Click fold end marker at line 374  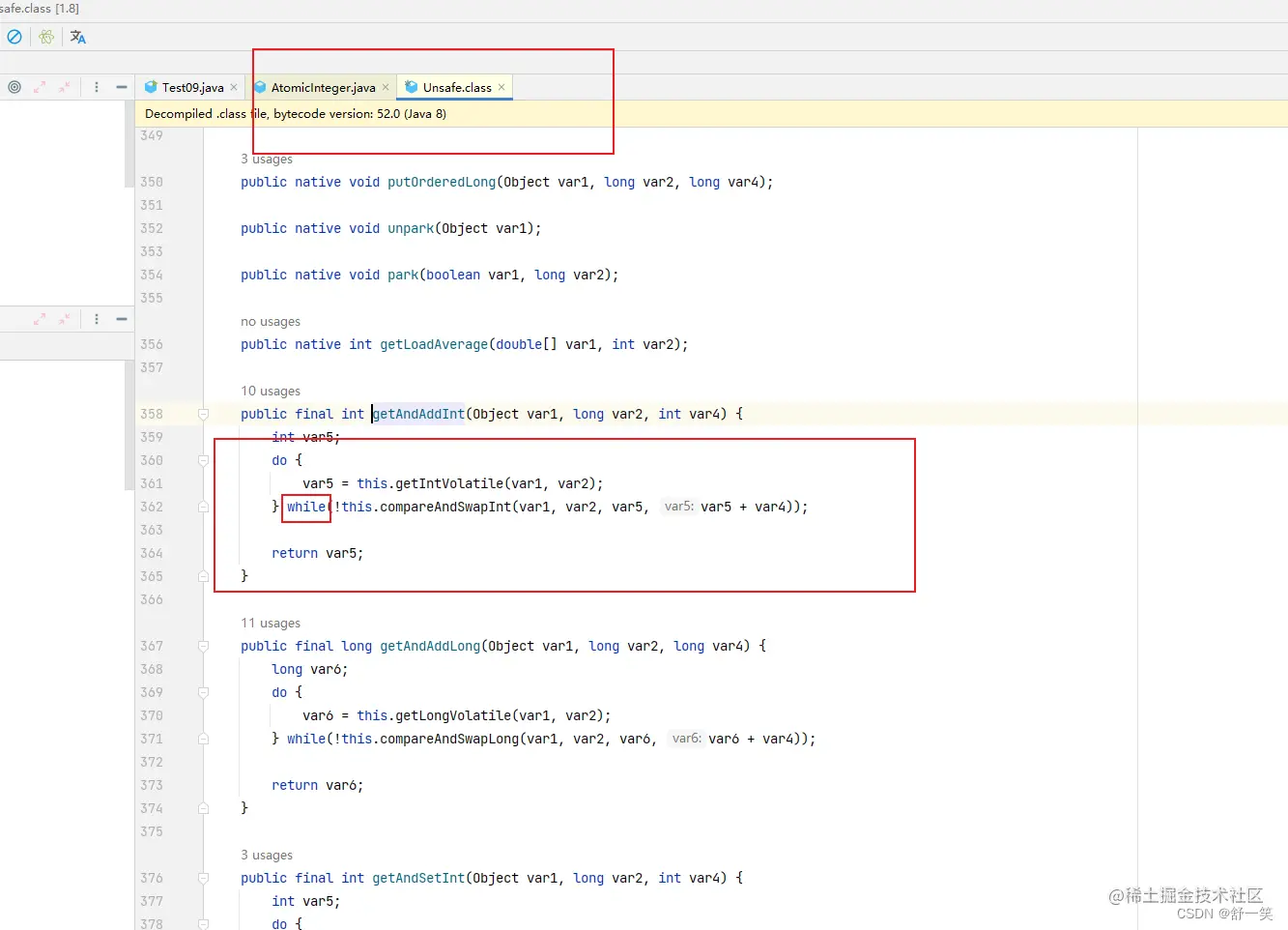(x=203, y=808)
